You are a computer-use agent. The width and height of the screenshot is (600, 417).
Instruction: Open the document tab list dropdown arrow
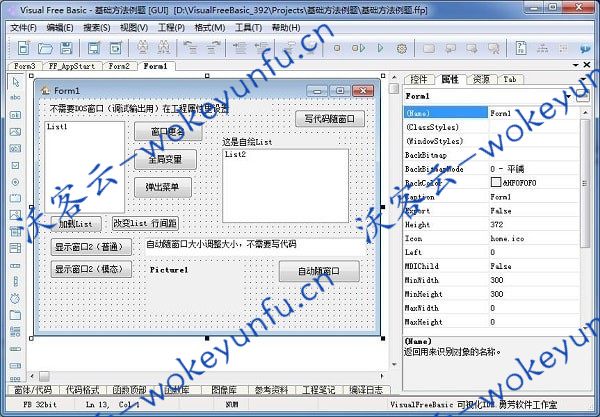(x=576, y=65)
